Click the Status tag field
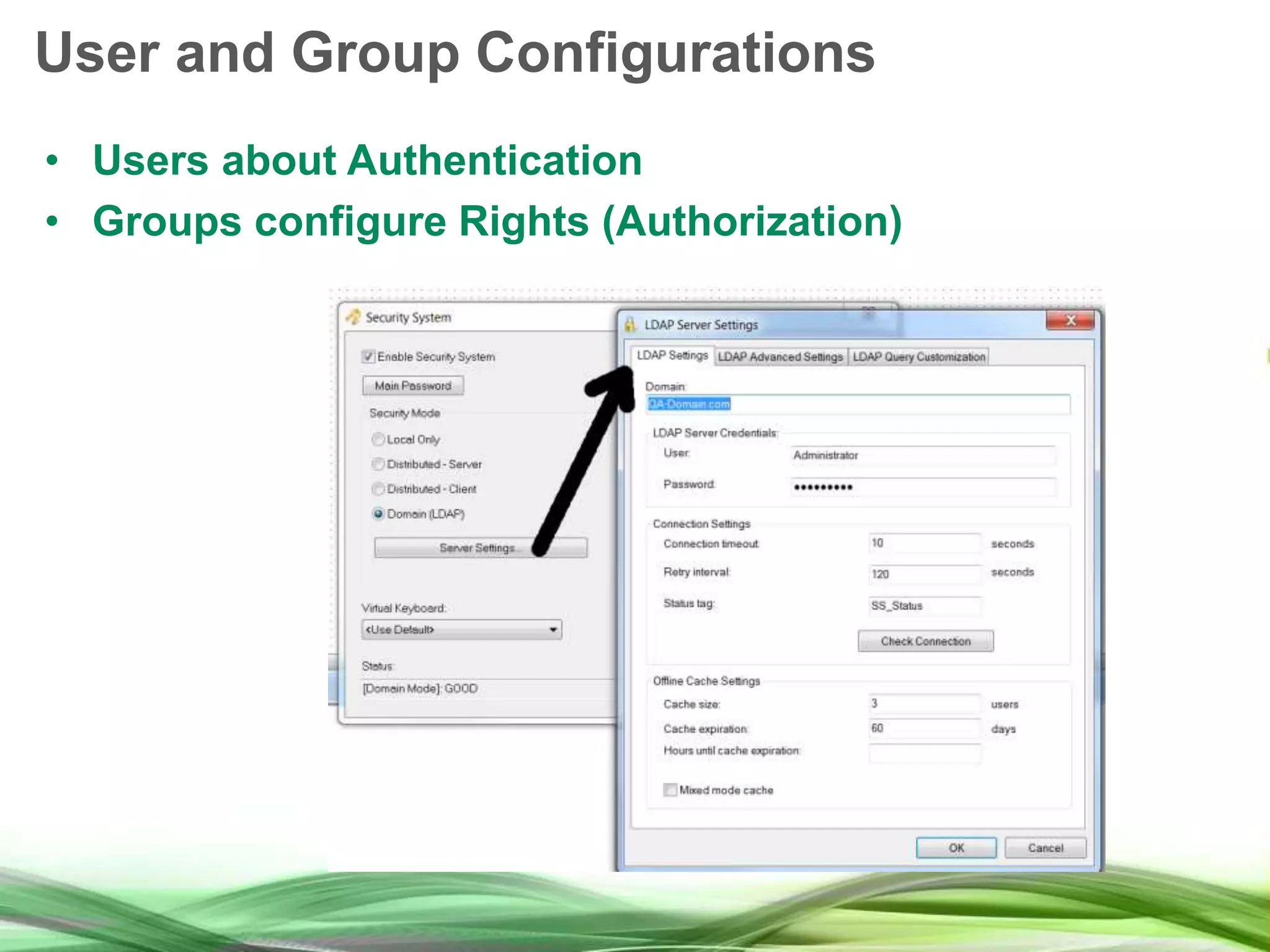This screenshot has width=1270, height=952. (925, 606)
